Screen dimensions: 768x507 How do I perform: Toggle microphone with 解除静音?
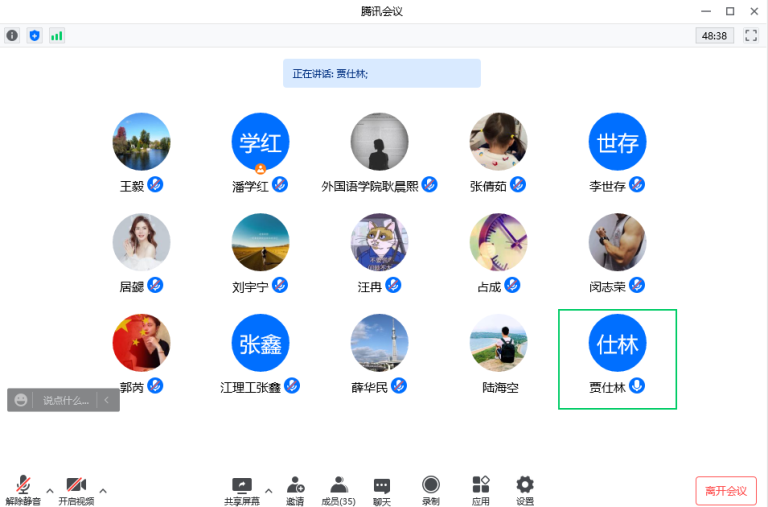tap(23, 490)
